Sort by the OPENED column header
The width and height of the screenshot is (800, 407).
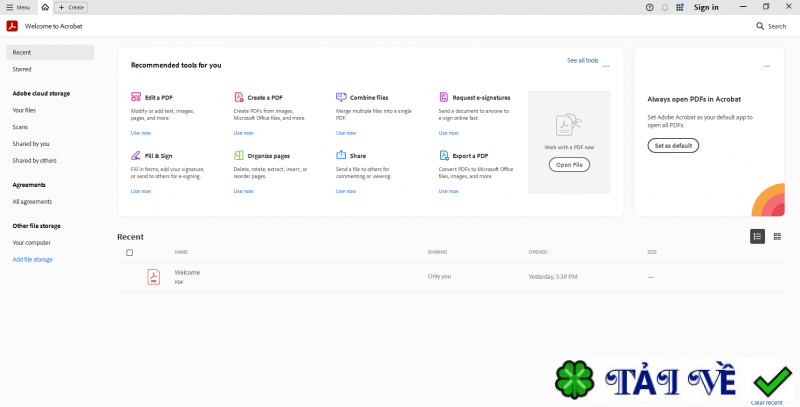pos(538,252)
